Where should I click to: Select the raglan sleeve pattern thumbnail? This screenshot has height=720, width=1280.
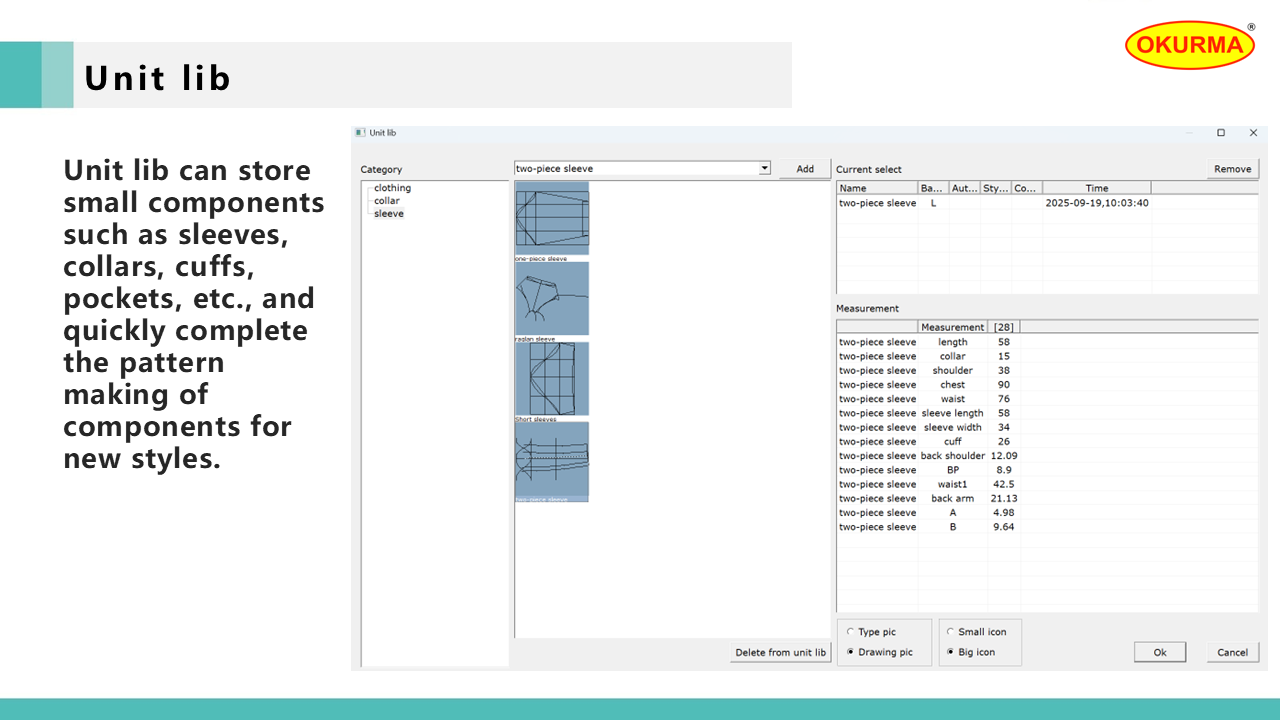(552, 298)
